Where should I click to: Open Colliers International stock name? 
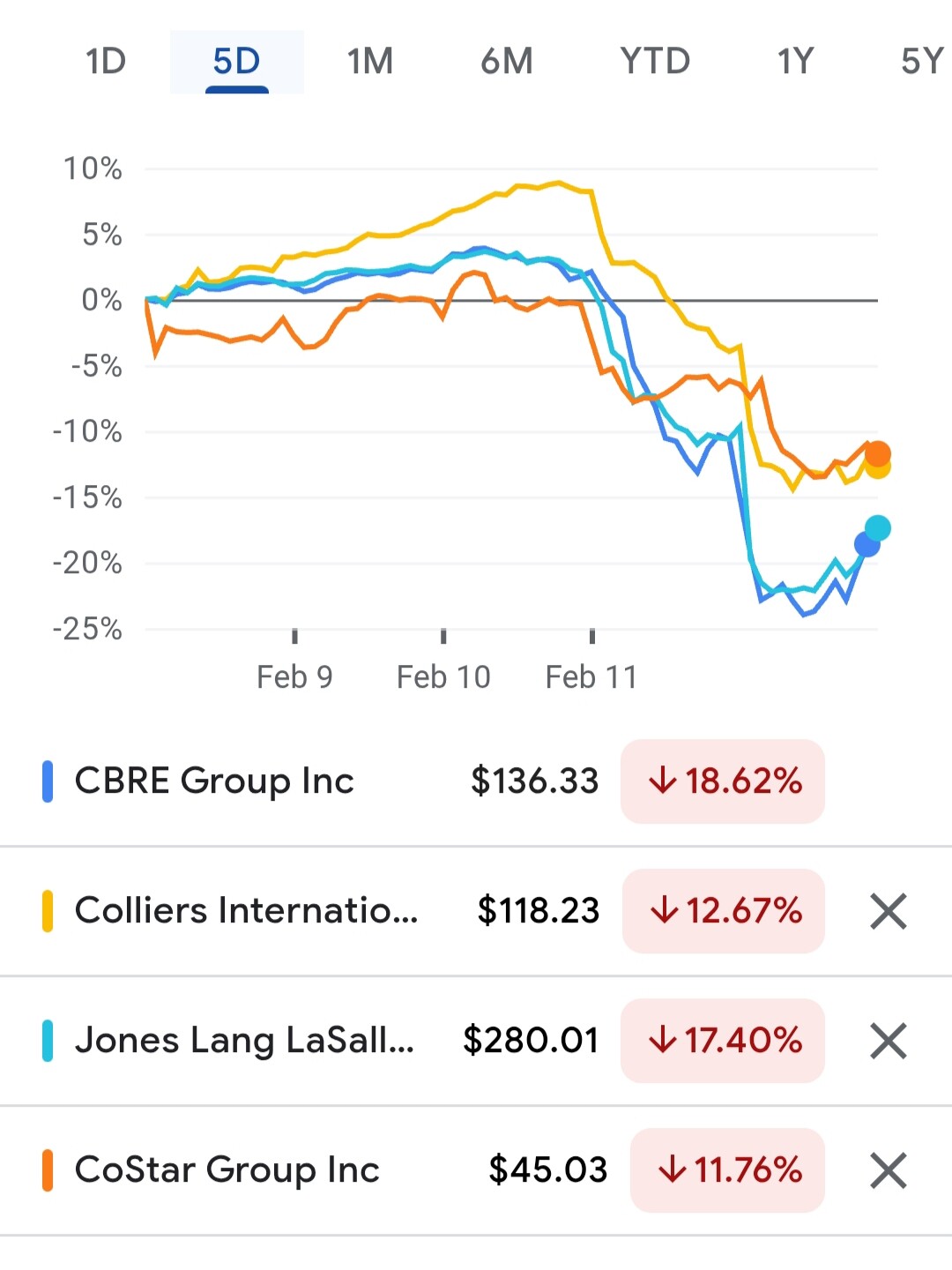pyautogui.click(x=246, y=911)
